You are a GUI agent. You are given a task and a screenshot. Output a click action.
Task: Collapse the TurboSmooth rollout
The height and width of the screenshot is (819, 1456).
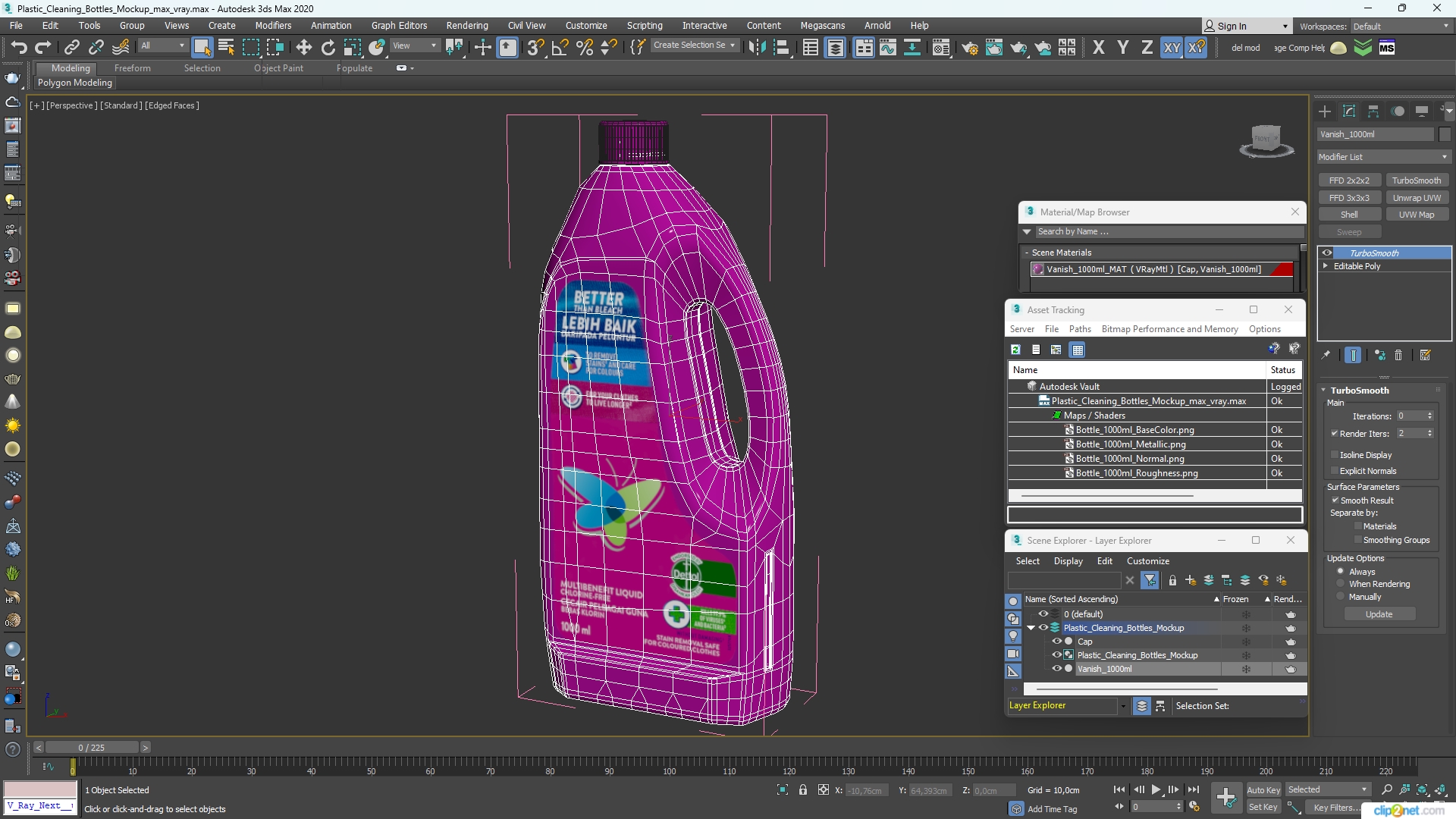tap(1324, 391)
